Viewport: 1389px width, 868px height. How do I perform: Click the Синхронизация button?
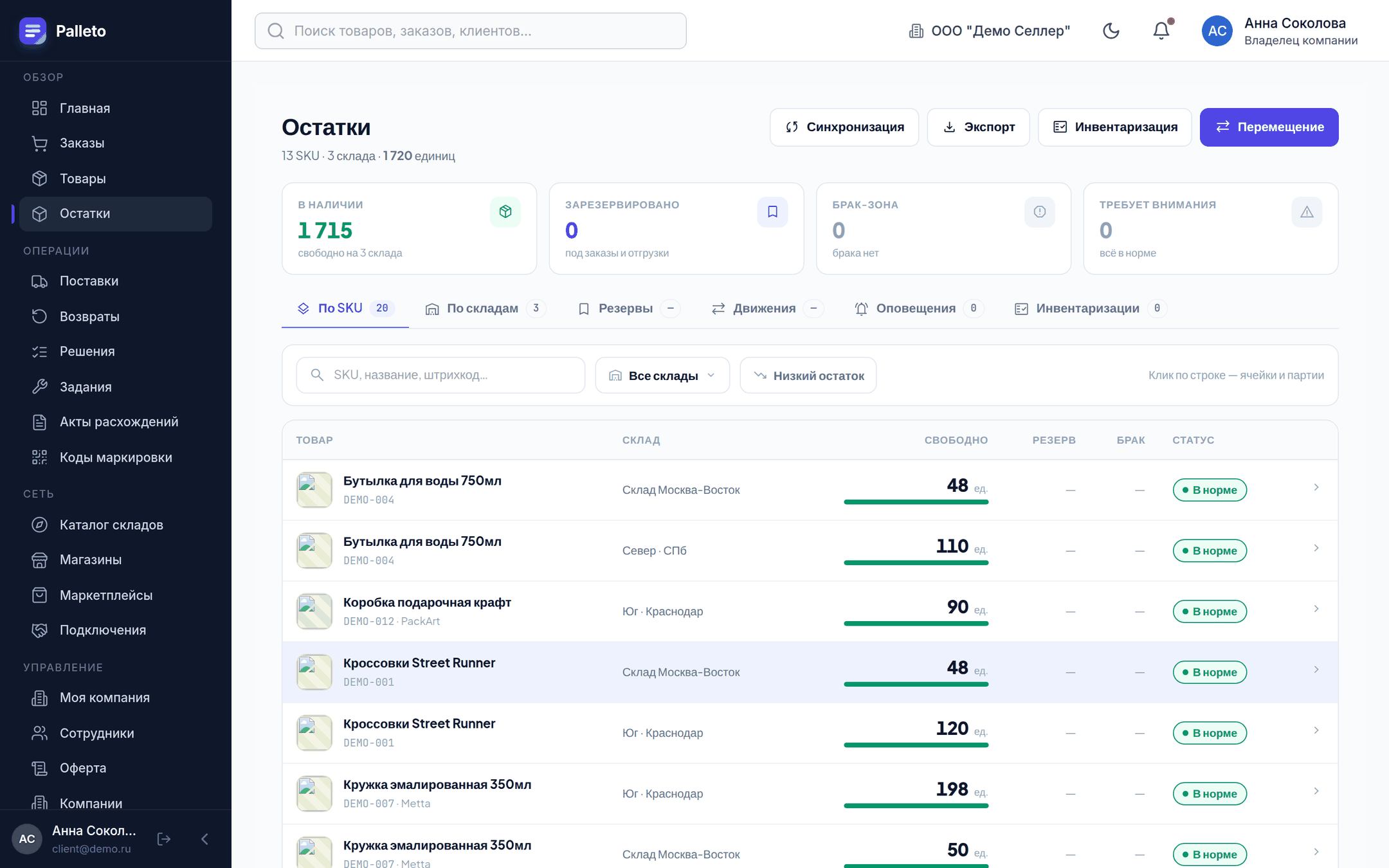844,127
